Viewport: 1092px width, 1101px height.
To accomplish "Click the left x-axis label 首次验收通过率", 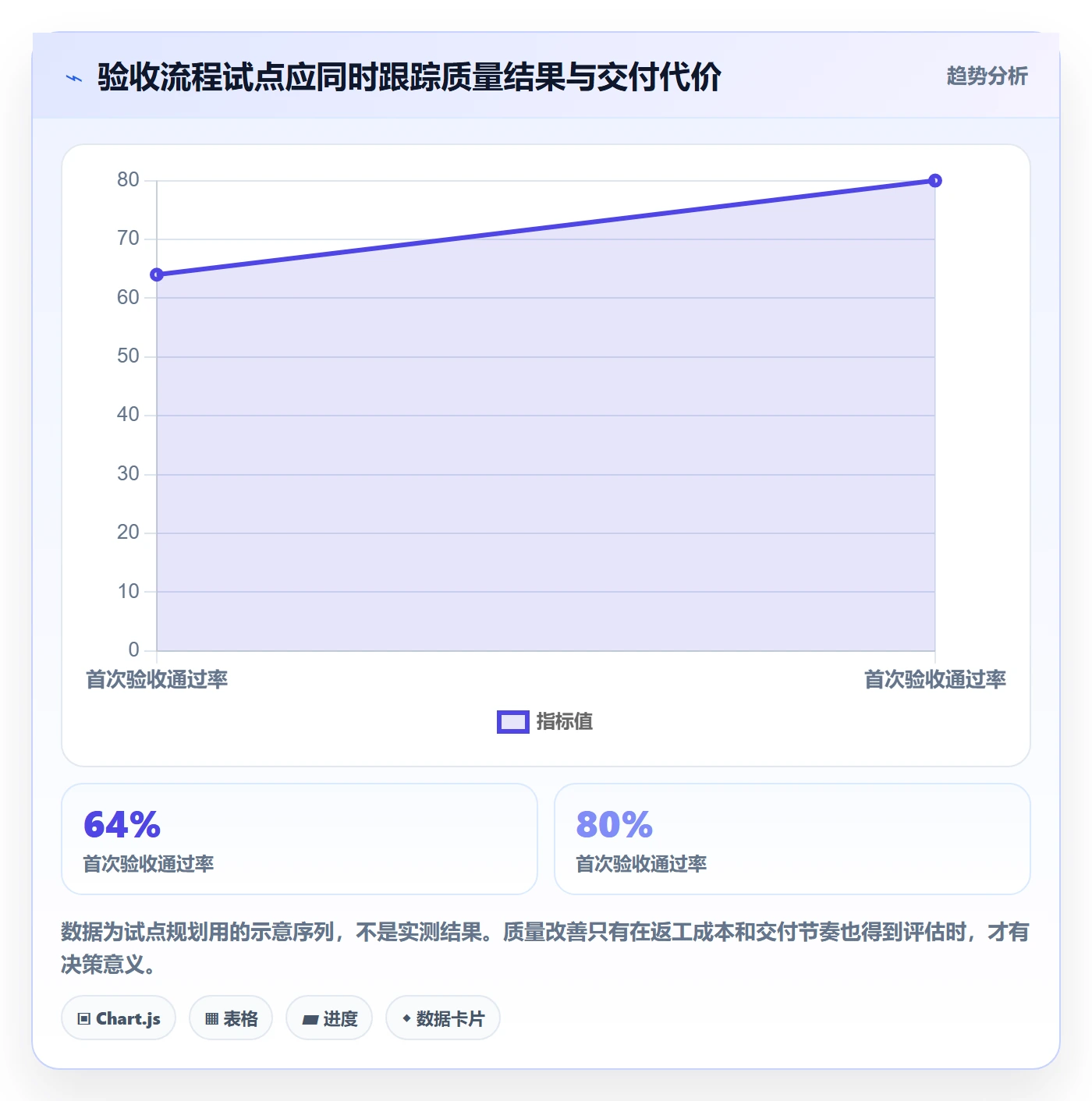I will click(157, 680).
